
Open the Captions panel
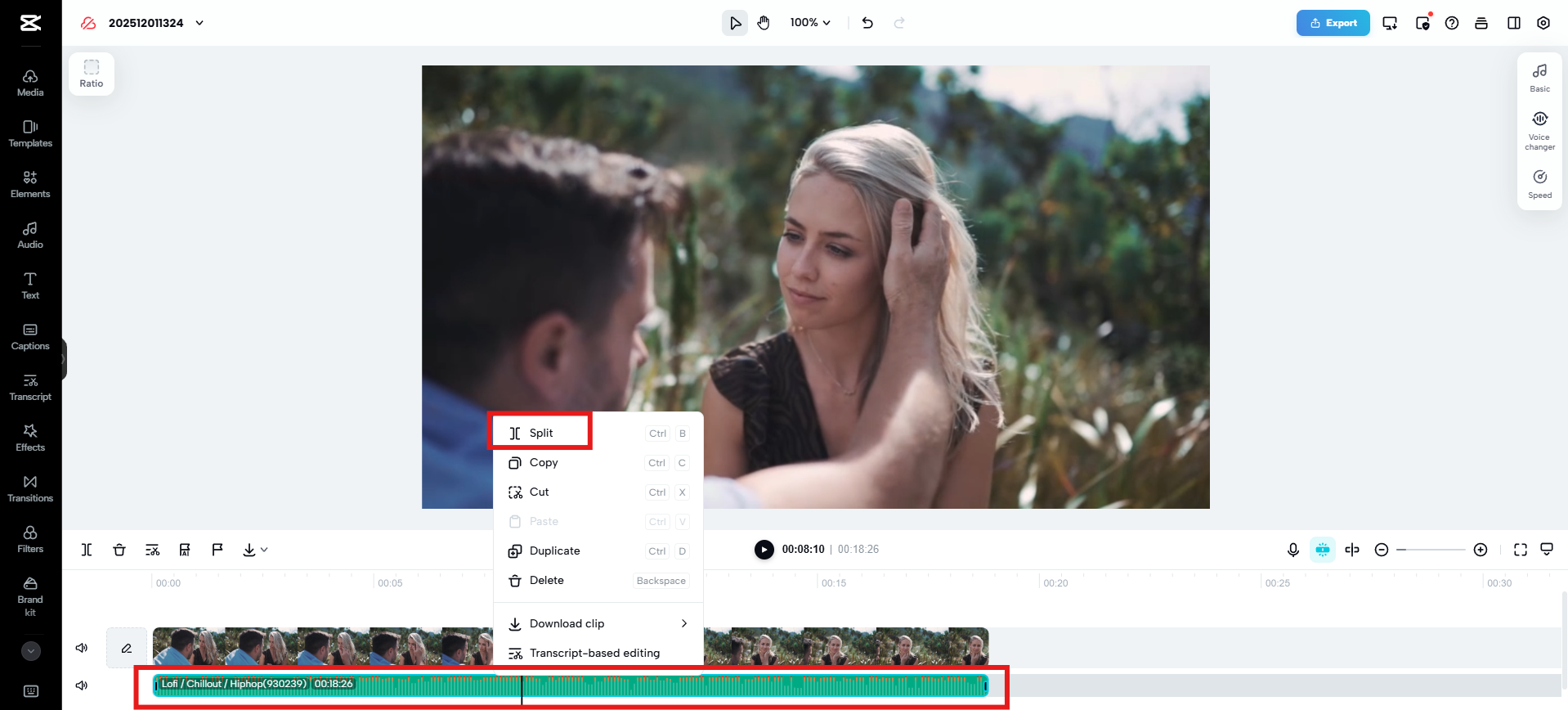pos(30,336)
